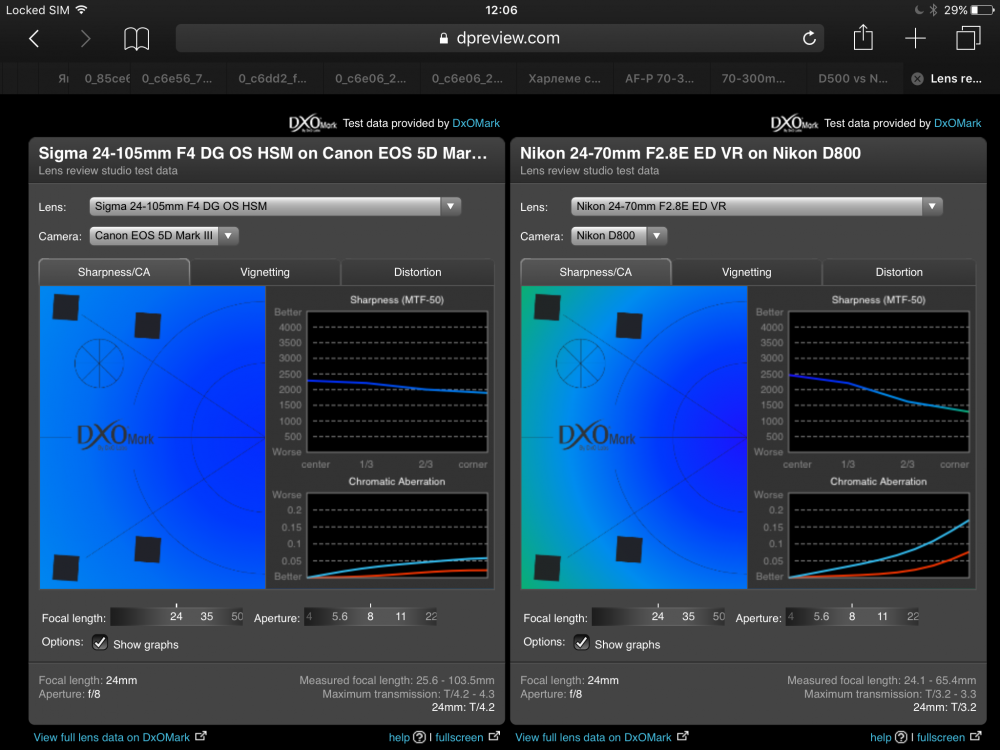Screen dimensions: 1000x750
Task: Tap the Safari forward arrow
Action: (85, 39)
